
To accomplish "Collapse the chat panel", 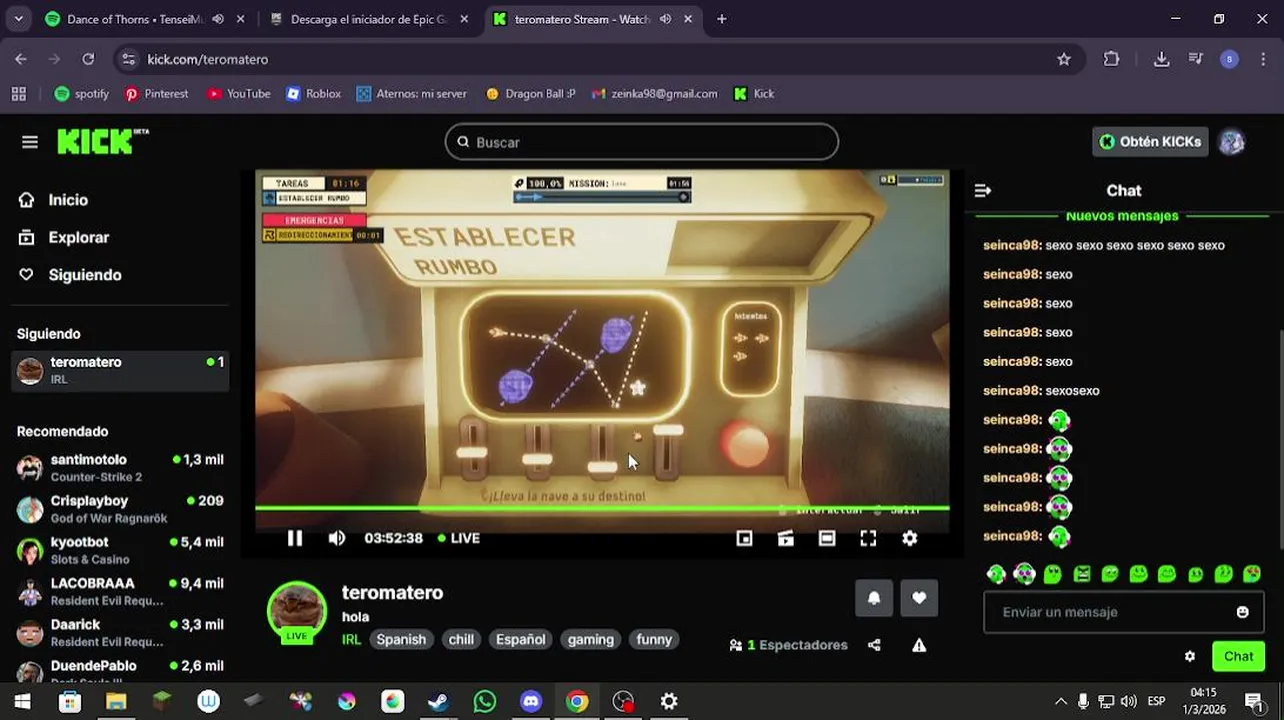I will coord(983,190).
